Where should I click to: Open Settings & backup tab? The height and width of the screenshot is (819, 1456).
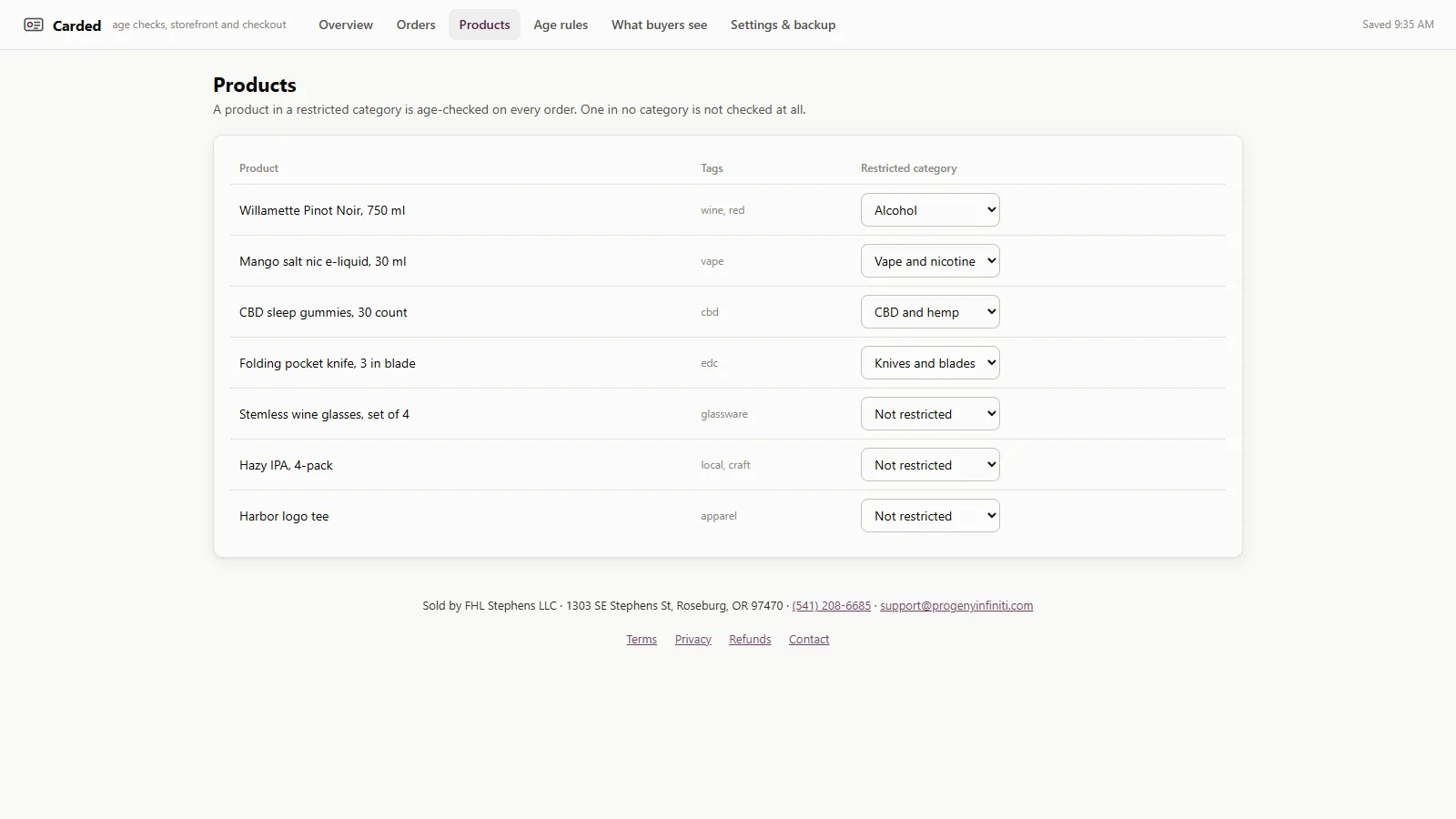[x=783, y=25]
